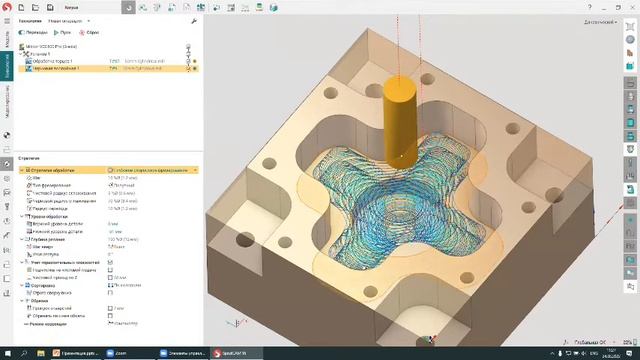640x360 pixels.
Task: Click the orange part visibility icon in right toolbar
Action: pyautogui.click(x=630, y=53)
